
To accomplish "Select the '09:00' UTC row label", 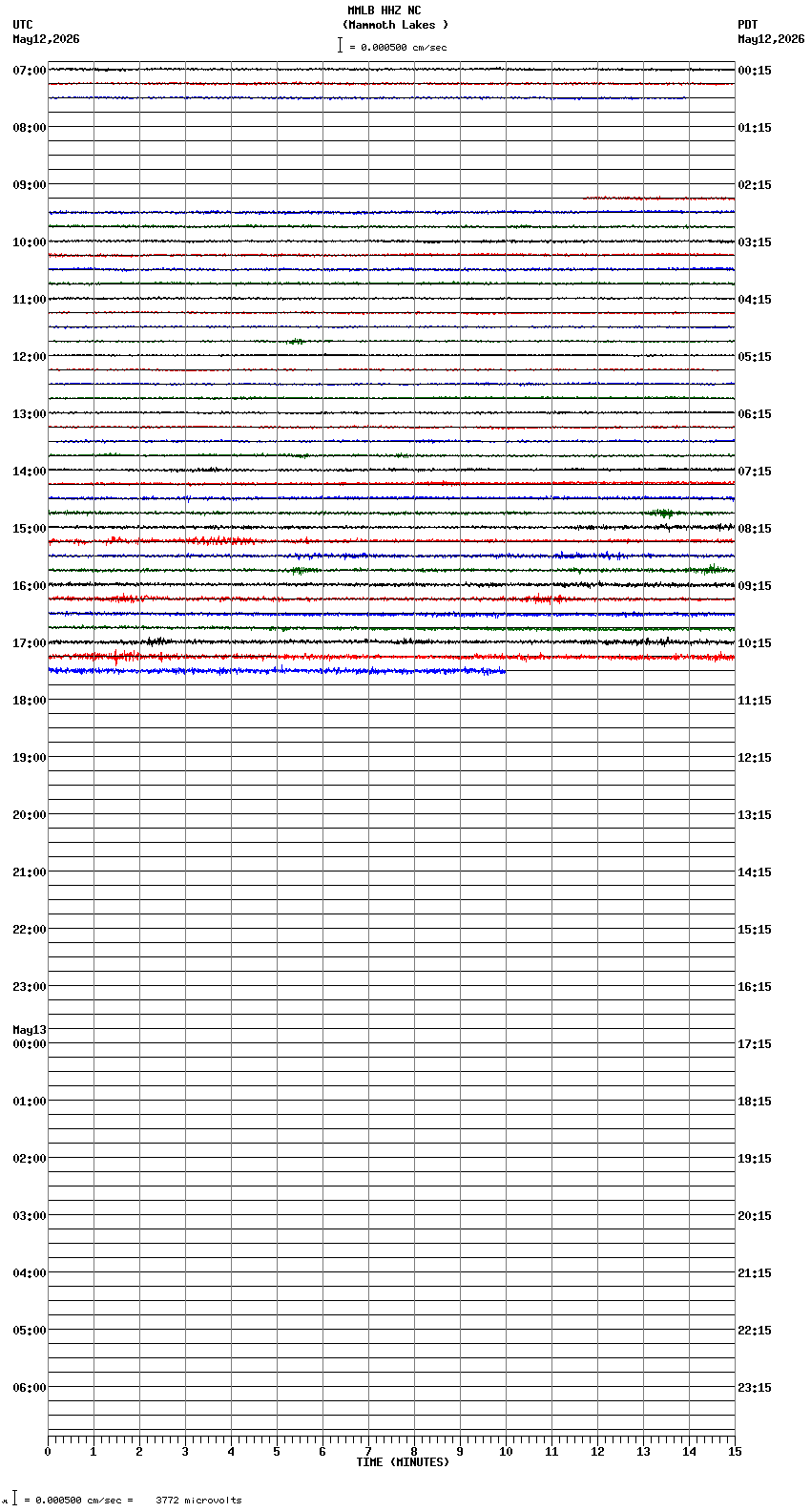I will 30,185.
